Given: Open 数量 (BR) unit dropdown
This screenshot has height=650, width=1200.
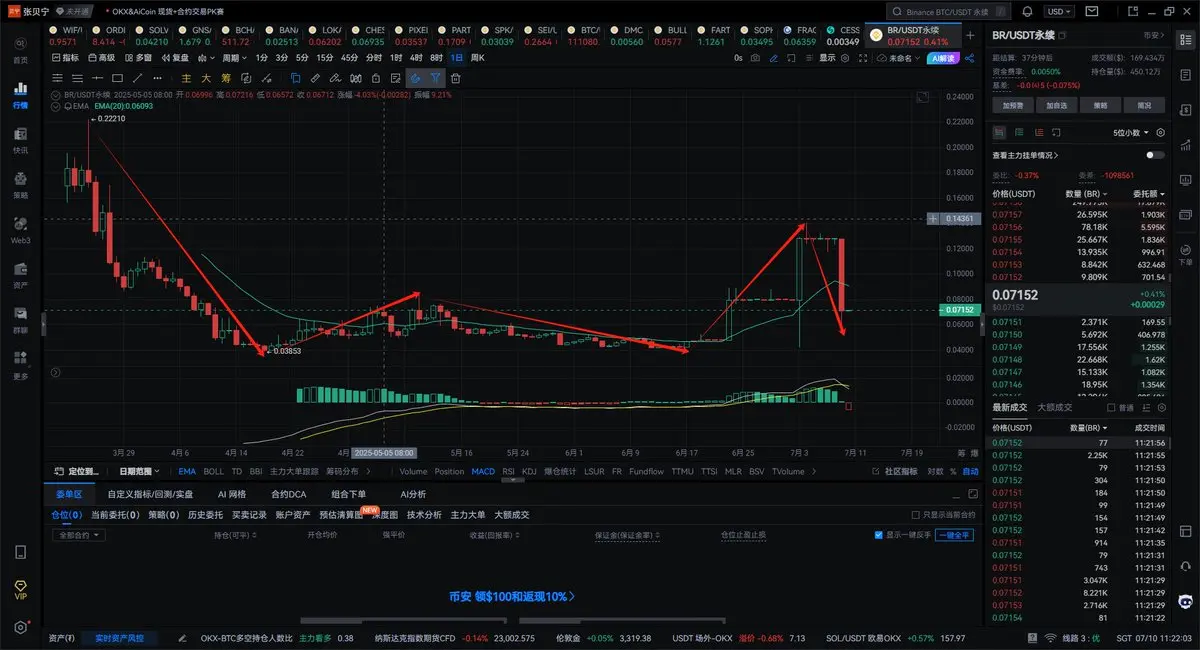Looking at the screenshot, I should click(1086, 193).
